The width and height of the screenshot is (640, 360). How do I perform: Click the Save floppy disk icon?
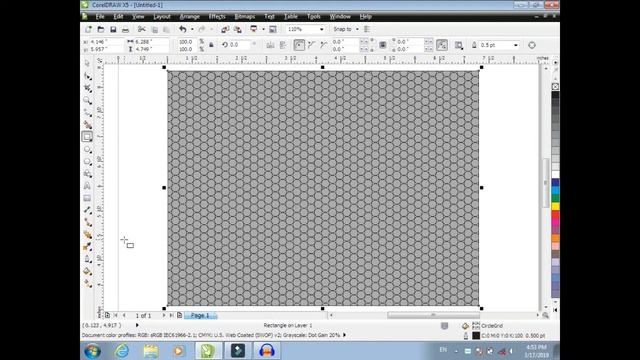113,29
